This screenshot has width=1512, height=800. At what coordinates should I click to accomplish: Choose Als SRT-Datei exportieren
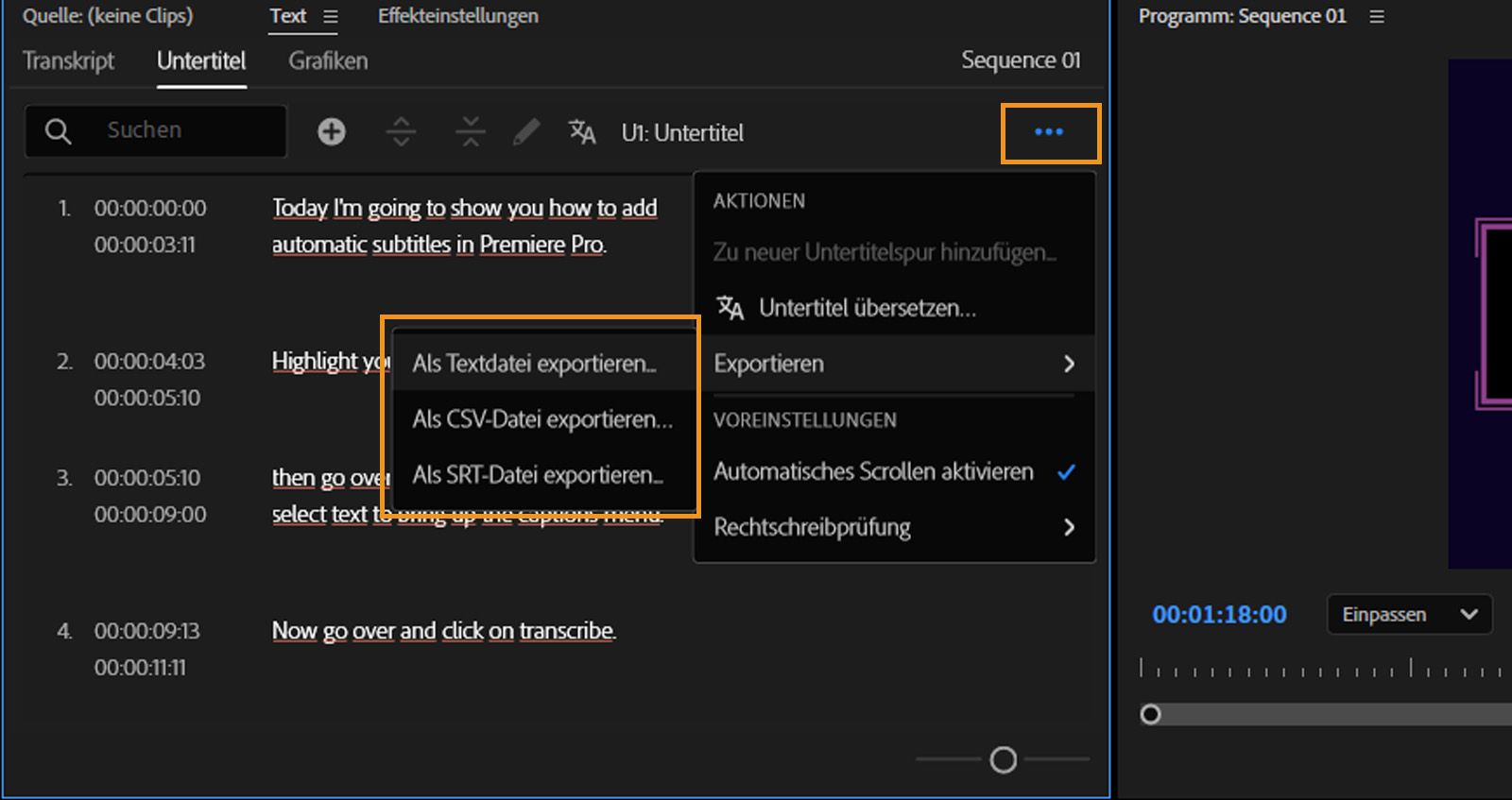coord(538,475)
